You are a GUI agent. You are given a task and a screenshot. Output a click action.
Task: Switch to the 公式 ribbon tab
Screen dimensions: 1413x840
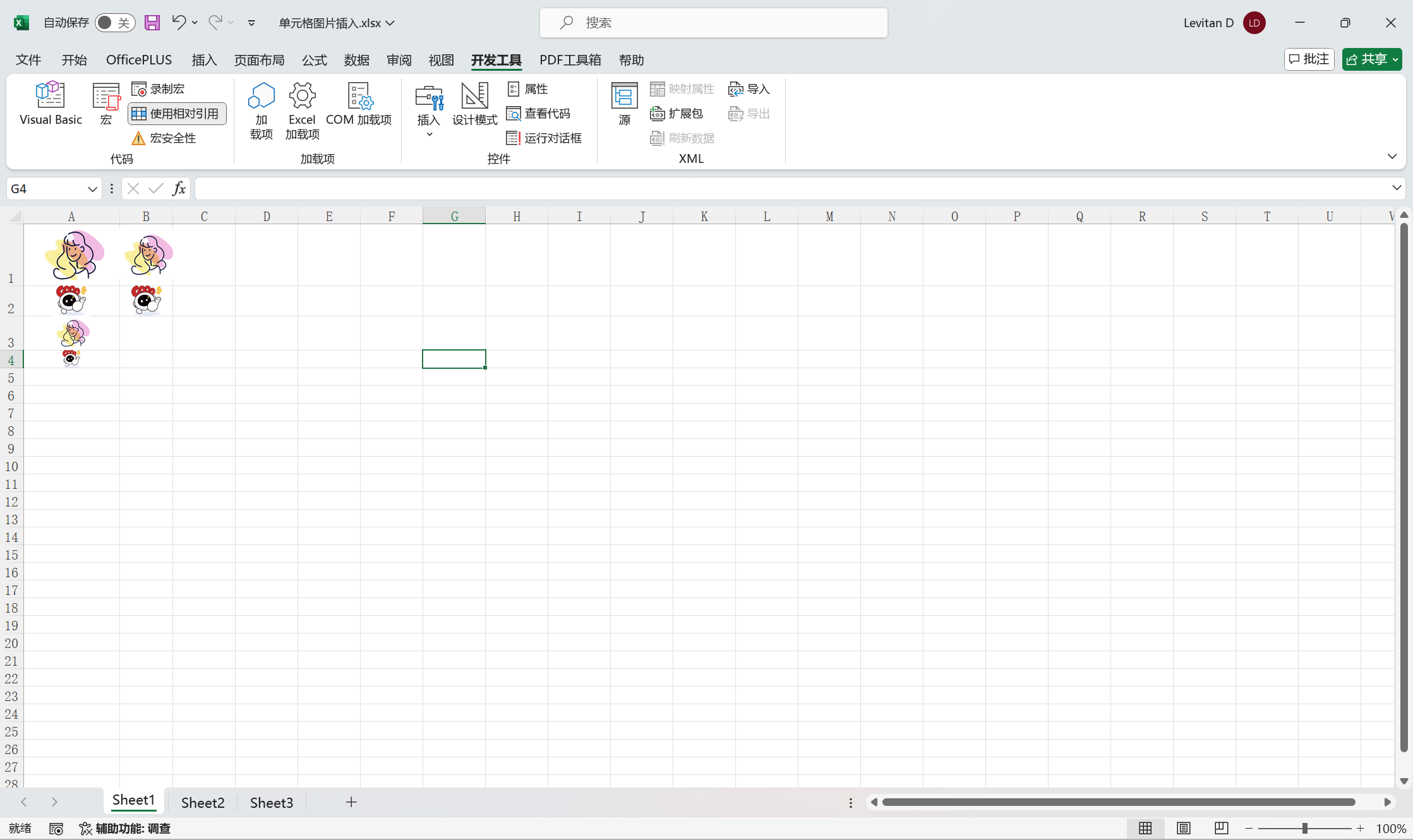[x=314, y=60]
